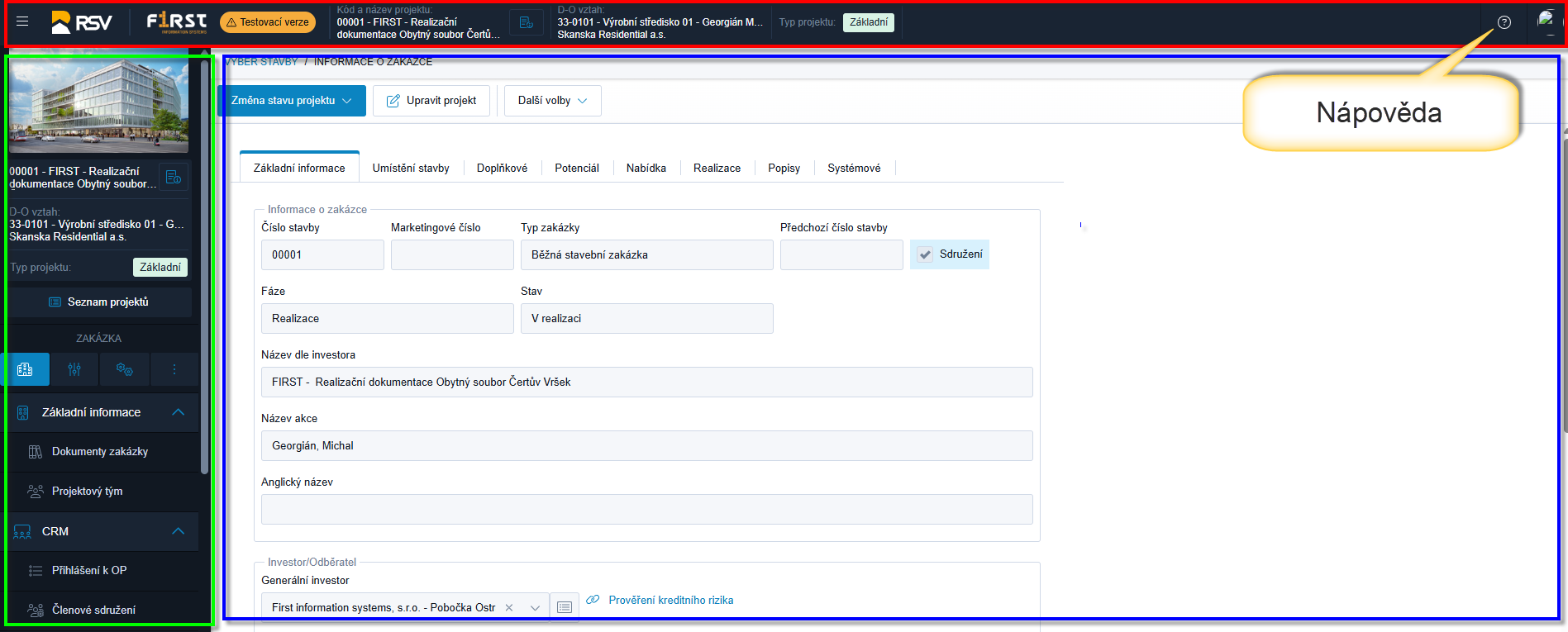Open the hamburger menu in top bar
The width and height of the screenshot is (1568, 632).
22,21
